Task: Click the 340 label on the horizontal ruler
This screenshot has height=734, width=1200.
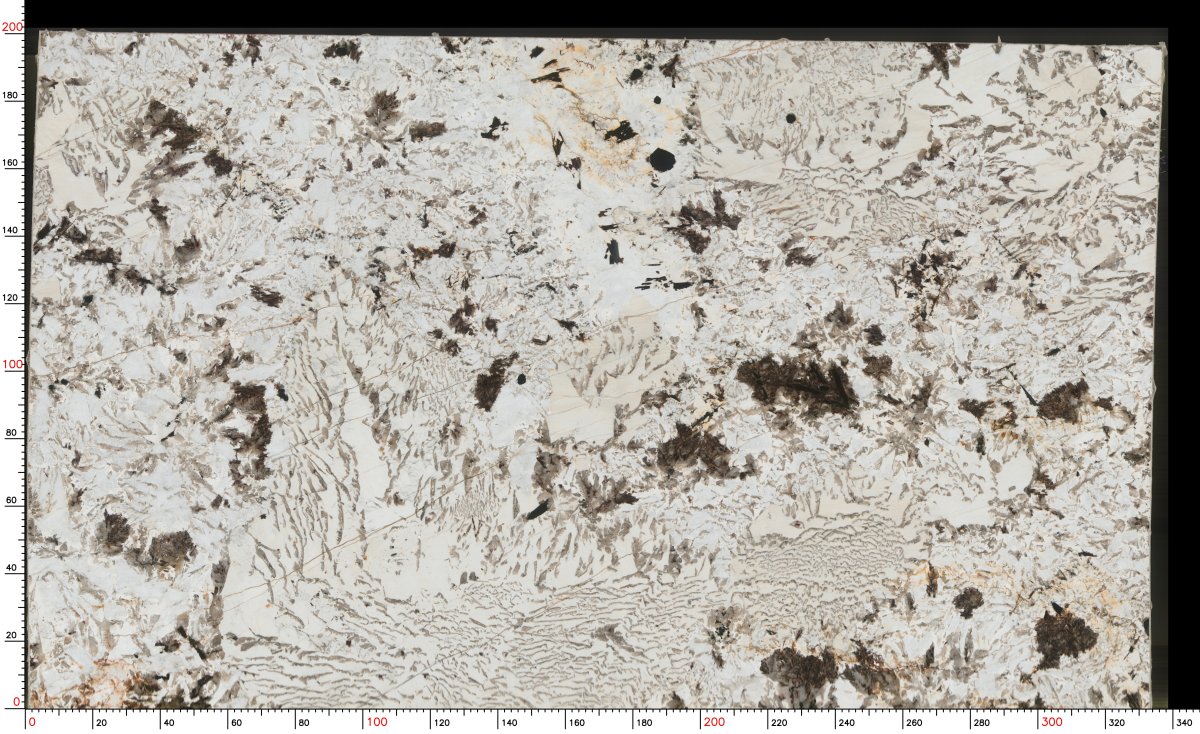Action: [x=1185, y=722]
